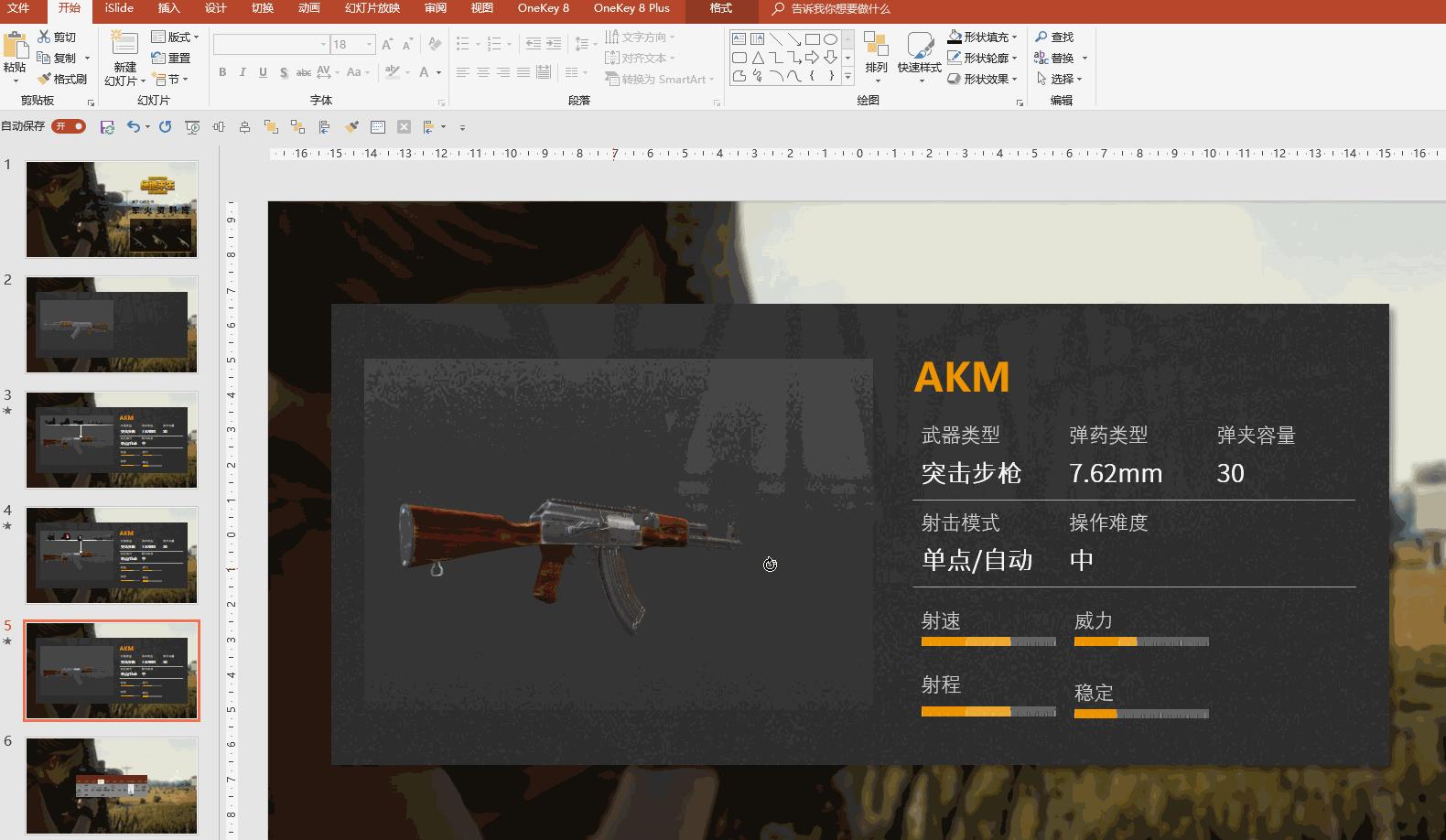Image resolution: width=1446 pixels, height=840 pixels.
Task: Open the Shape Effects (形状效果) dropdown
Action: (x=982, y=80)
